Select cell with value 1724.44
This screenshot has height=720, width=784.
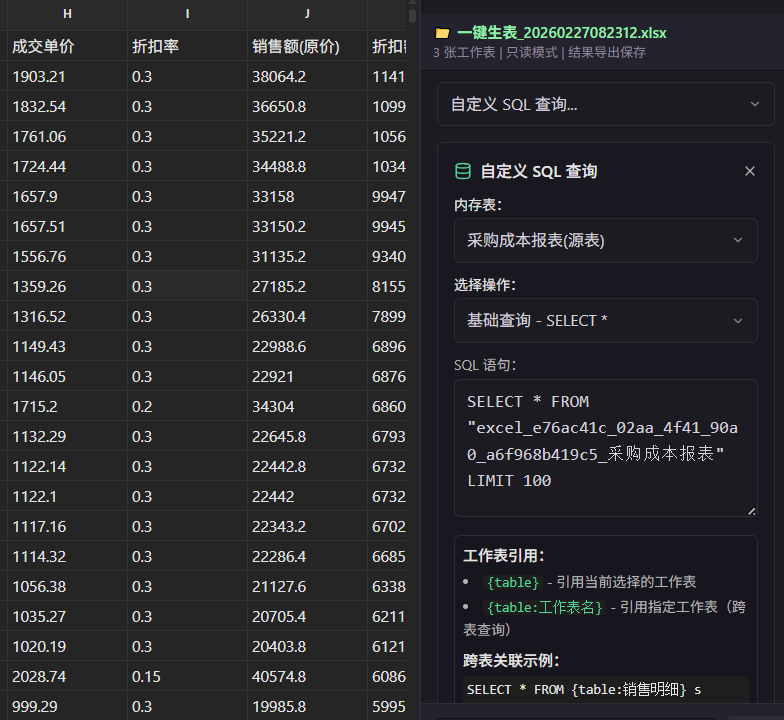pos(68,166)
